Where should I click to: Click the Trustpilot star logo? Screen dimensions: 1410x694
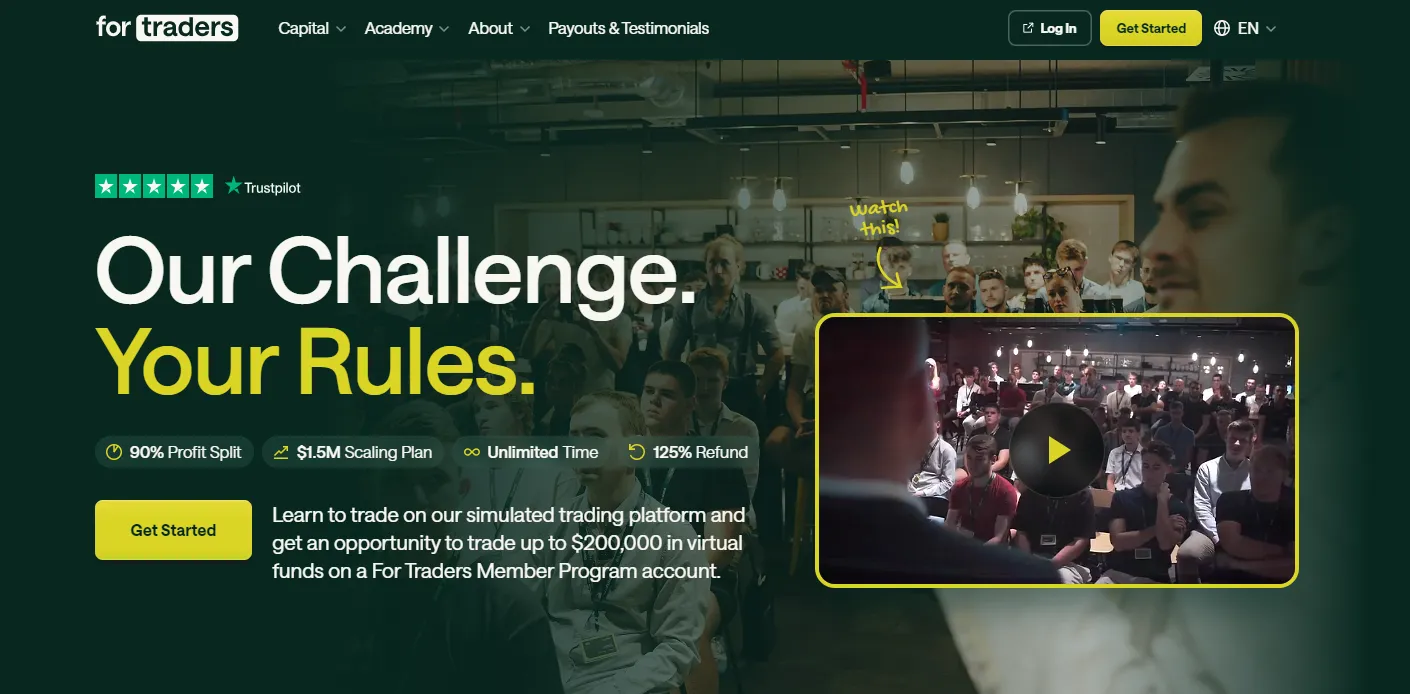(233, 186)
